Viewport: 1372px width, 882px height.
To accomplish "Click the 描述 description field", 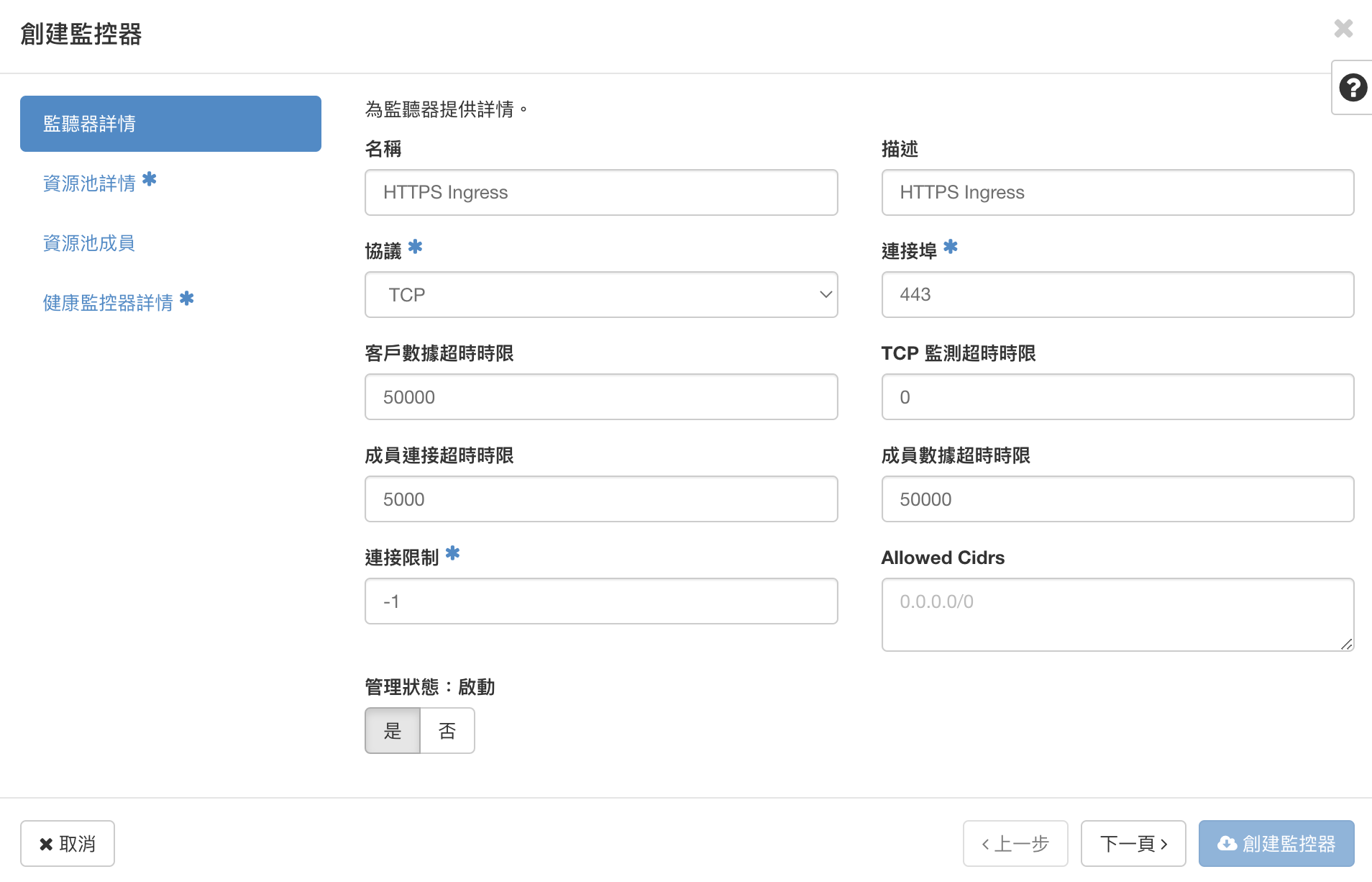I will tap(1117, 193).
